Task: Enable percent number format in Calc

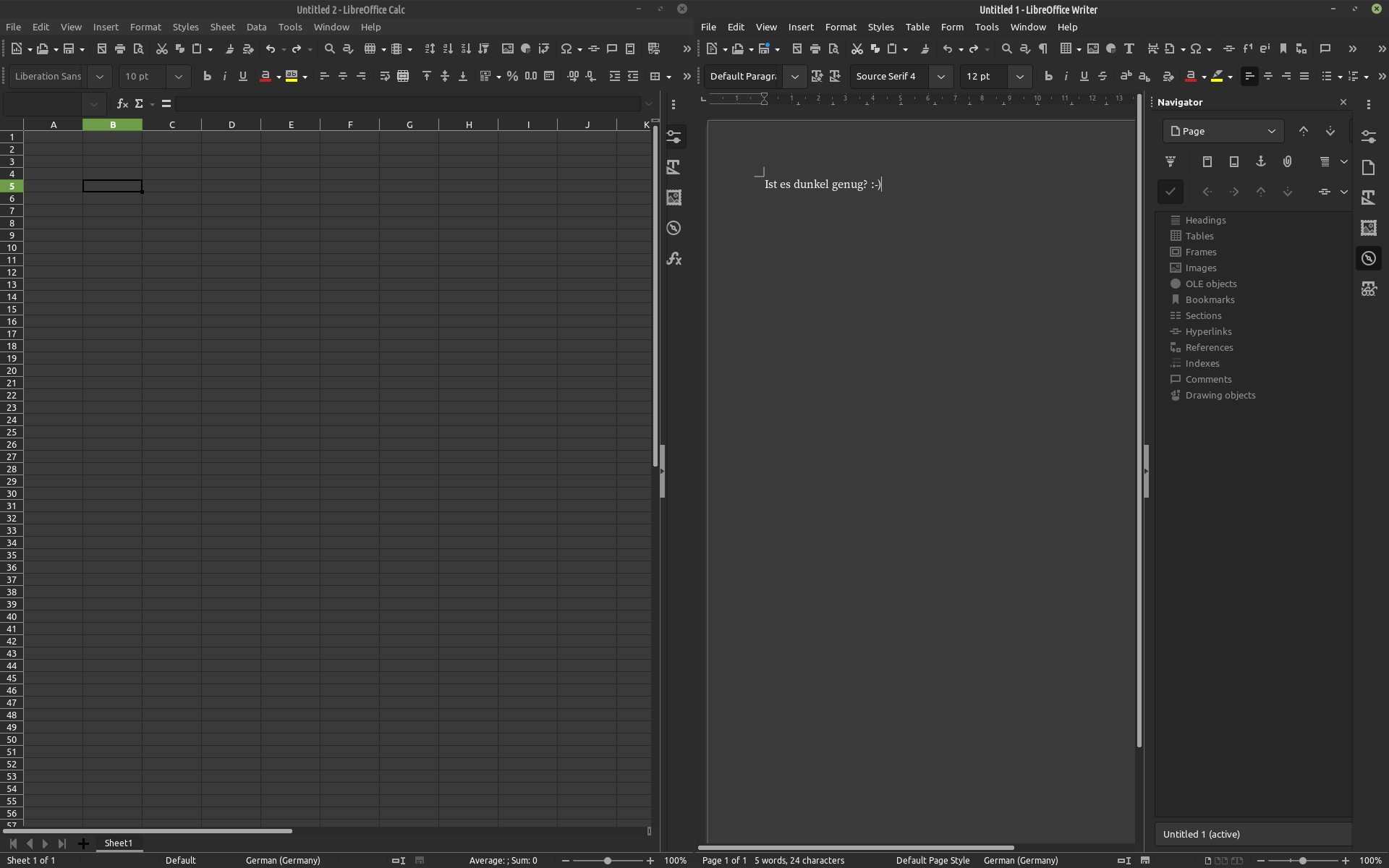Action: [513, 76]
